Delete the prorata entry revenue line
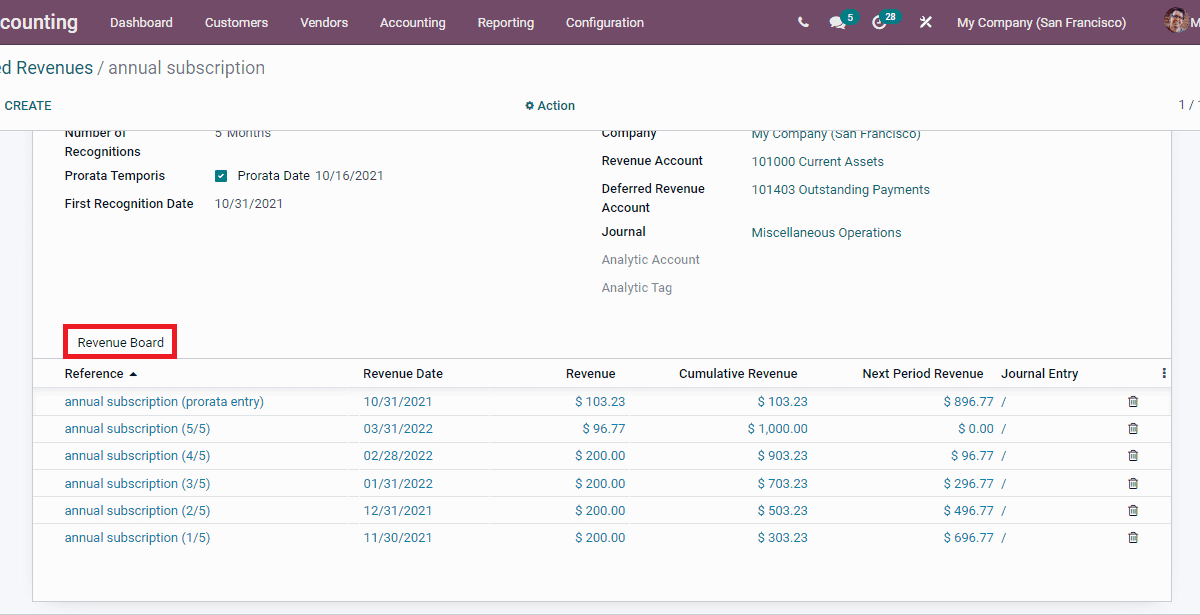This screenshot has height=615, width=1200. 1133,401
